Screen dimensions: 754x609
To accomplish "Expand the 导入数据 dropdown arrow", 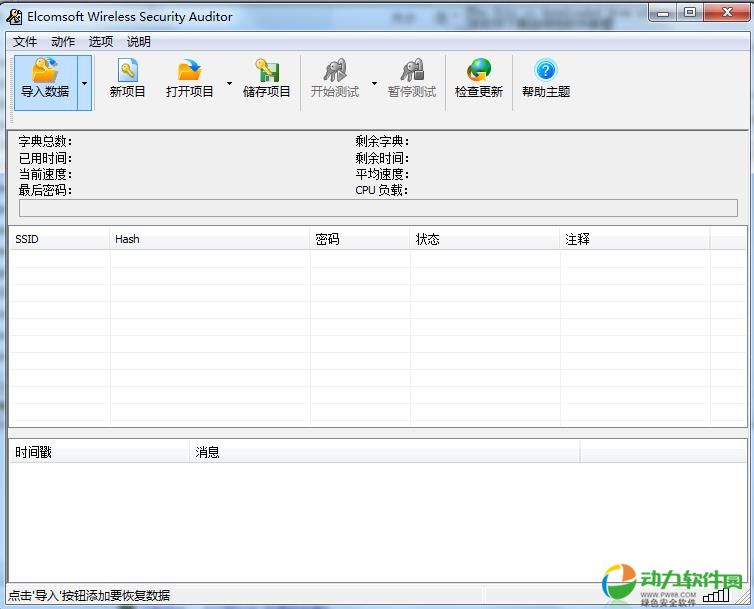I will point(85,83).
